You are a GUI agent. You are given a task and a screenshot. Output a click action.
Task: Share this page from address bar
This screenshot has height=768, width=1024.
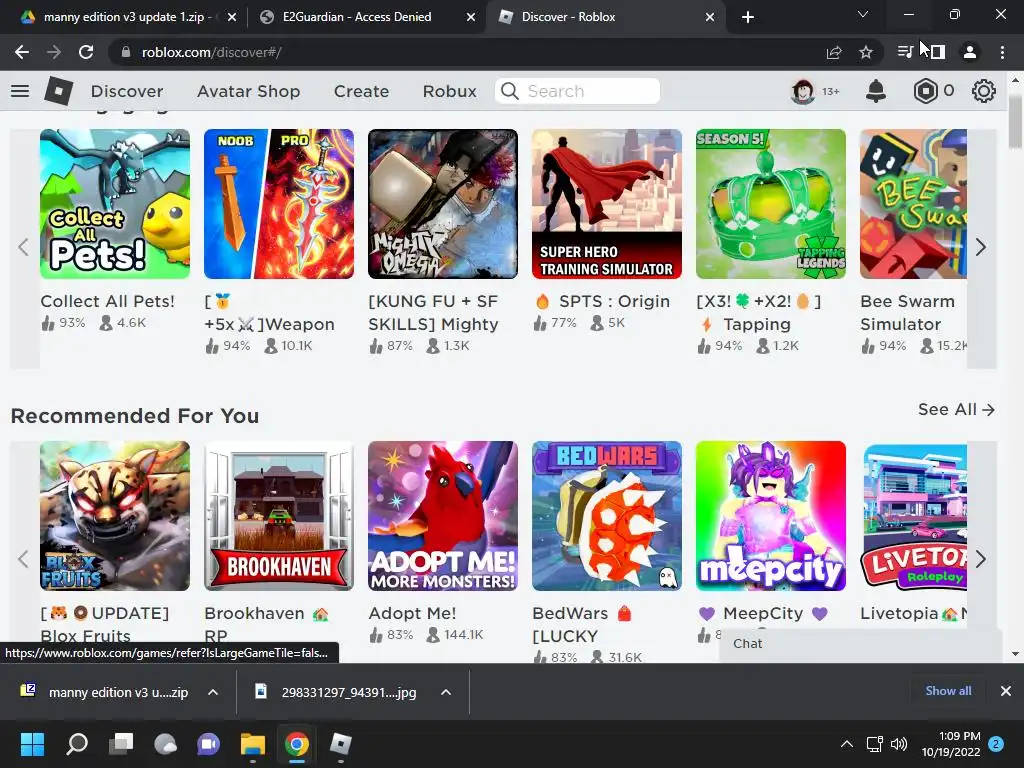(x=834, y=52)
